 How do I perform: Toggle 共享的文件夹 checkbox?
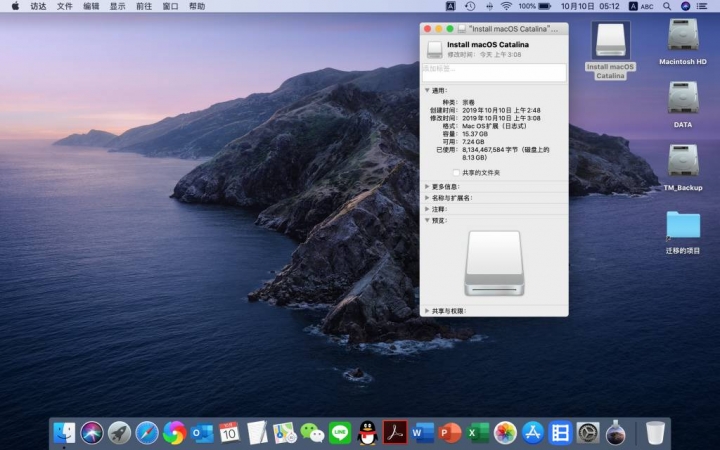pyautogui.click(x=456, y=173)
